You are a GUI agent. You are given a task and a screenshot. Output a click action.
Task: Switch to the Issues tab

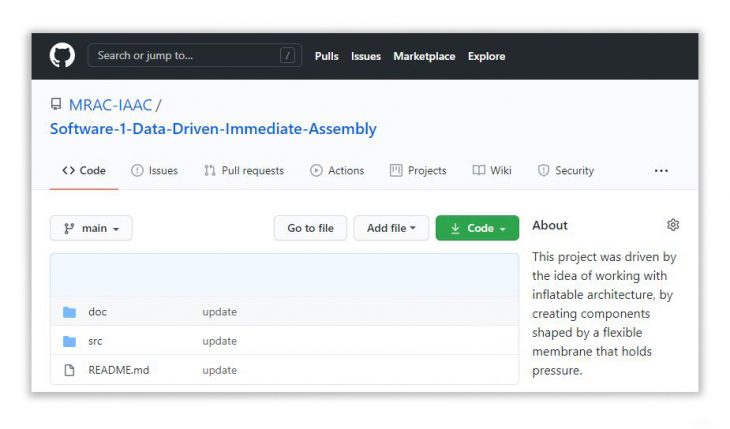tap(154, 171)
